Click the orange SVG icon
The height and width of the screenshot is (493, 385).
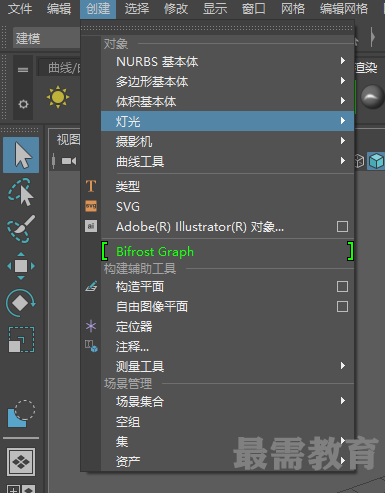[91, 206]
